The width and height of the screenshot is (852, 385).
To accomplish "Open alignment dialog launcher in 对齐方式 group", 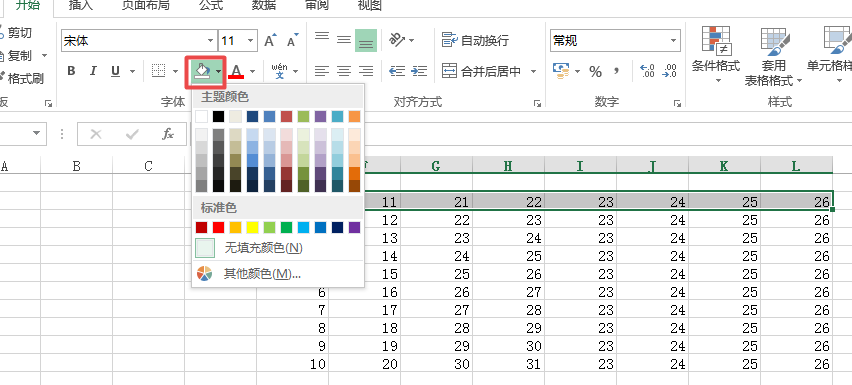I will tap(537, 103).
